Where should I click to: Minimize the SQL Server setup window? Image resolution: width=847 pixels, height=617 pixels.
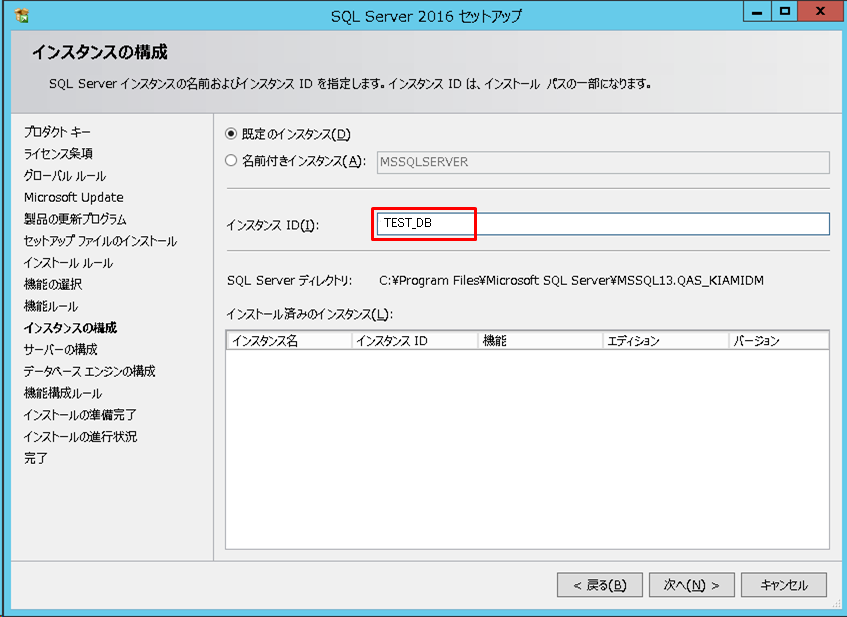point(757,11)
